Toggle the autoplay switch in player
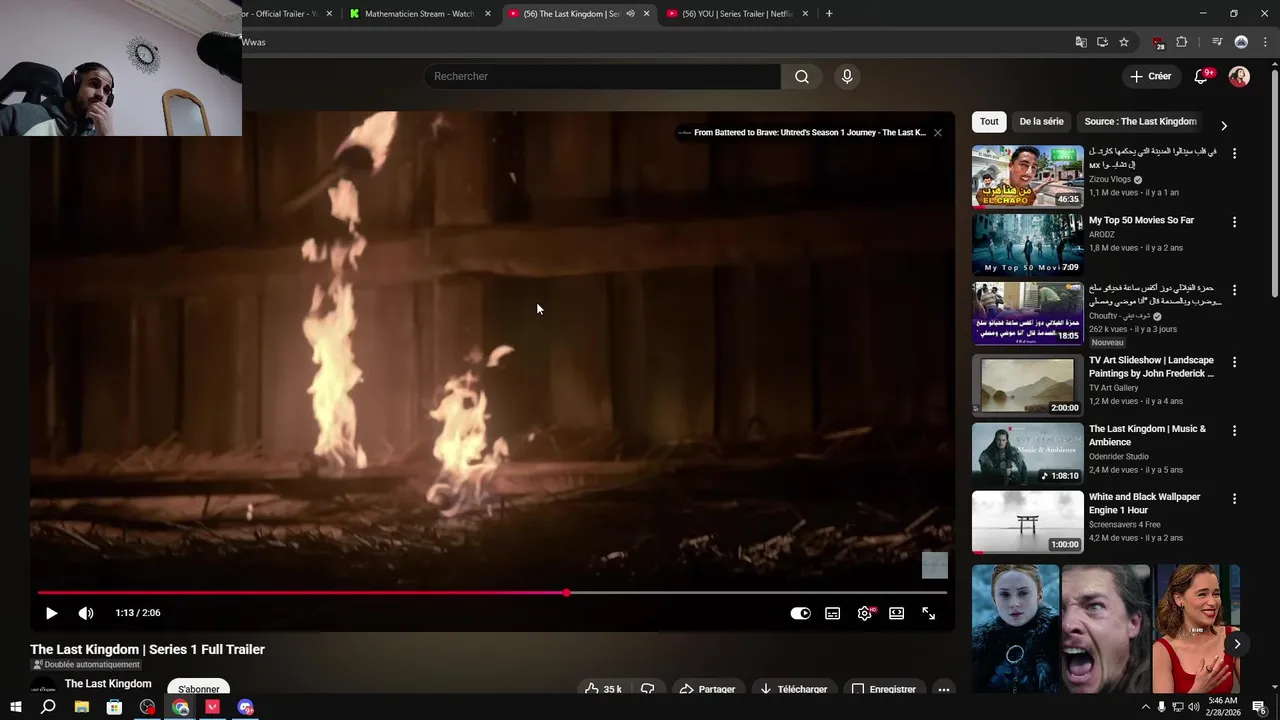 click(800, 613)
